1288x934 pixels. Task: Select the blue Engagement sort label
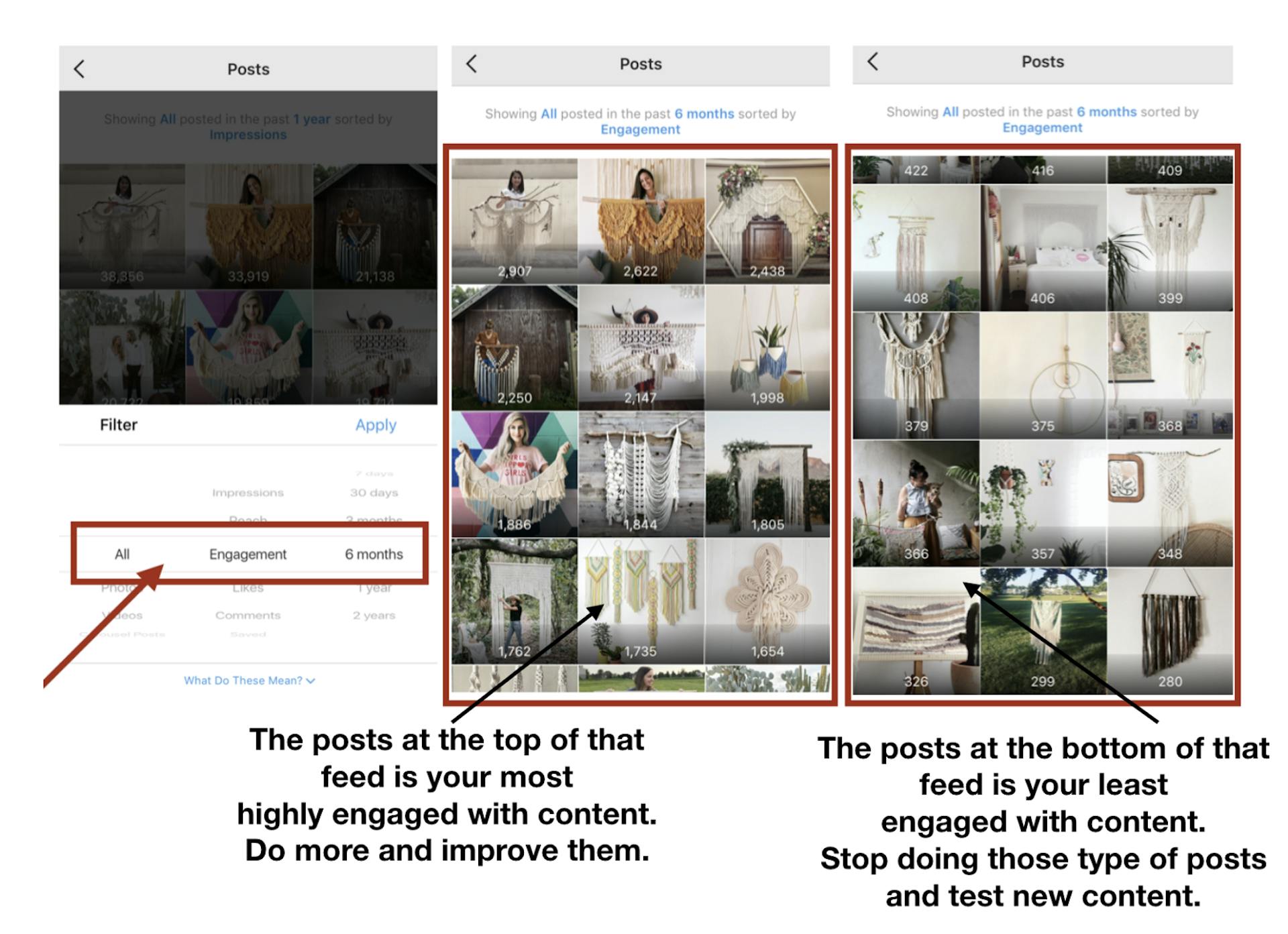pos(639,129)
